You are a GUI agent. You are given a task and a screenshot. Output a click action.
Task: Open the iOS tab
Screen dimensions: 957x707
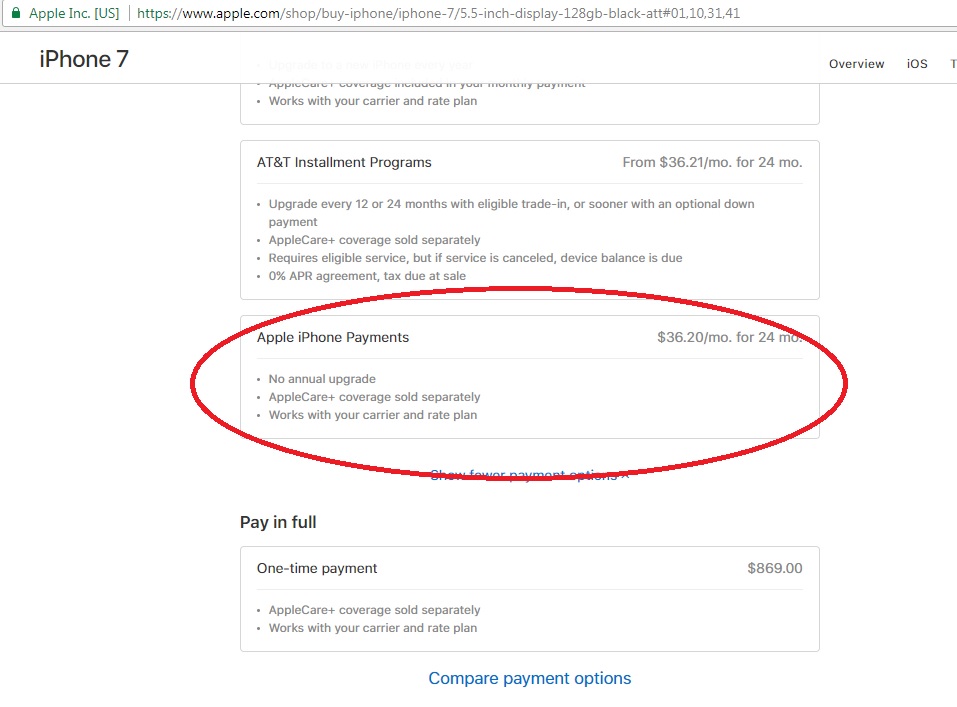coord(917,63)
